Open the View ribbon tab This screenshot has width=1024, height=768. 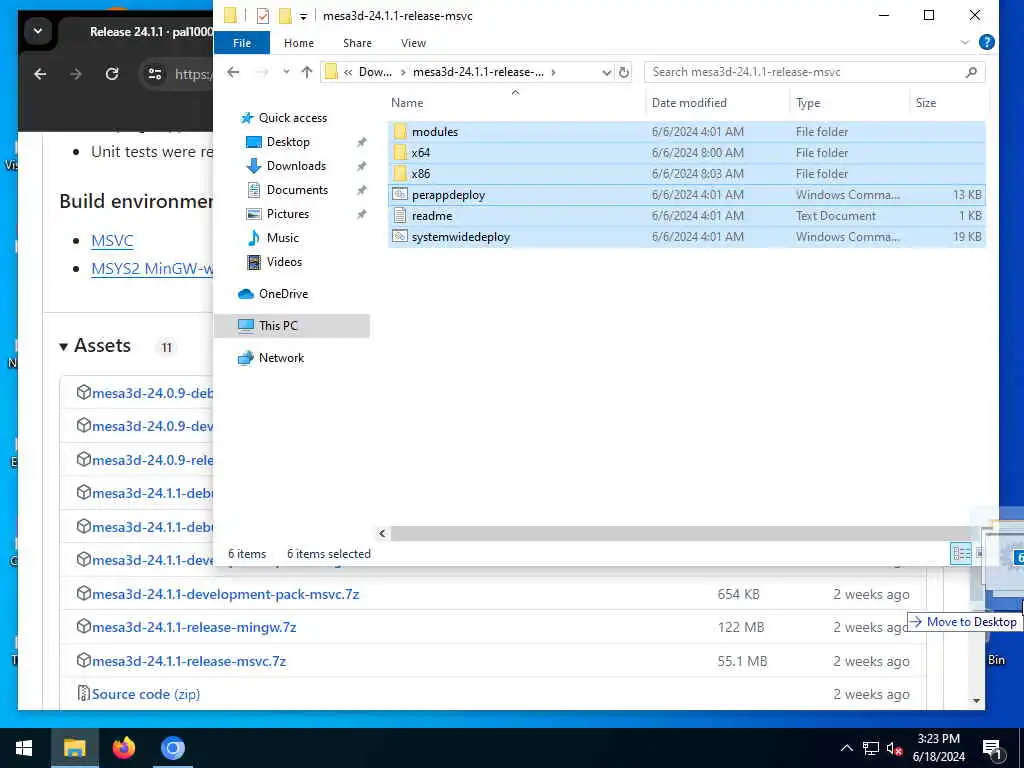point(413,42)
